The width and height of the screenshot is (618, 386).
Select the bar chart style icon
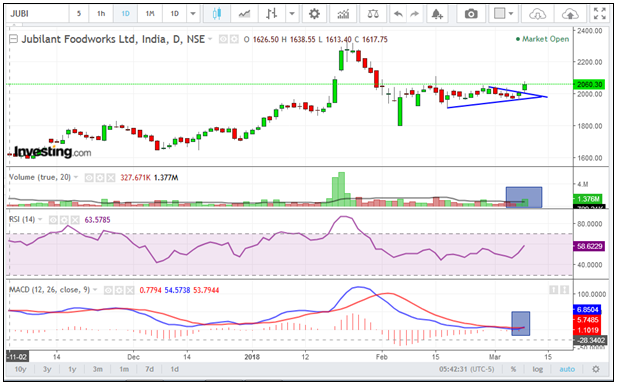(x=272, y=14)
